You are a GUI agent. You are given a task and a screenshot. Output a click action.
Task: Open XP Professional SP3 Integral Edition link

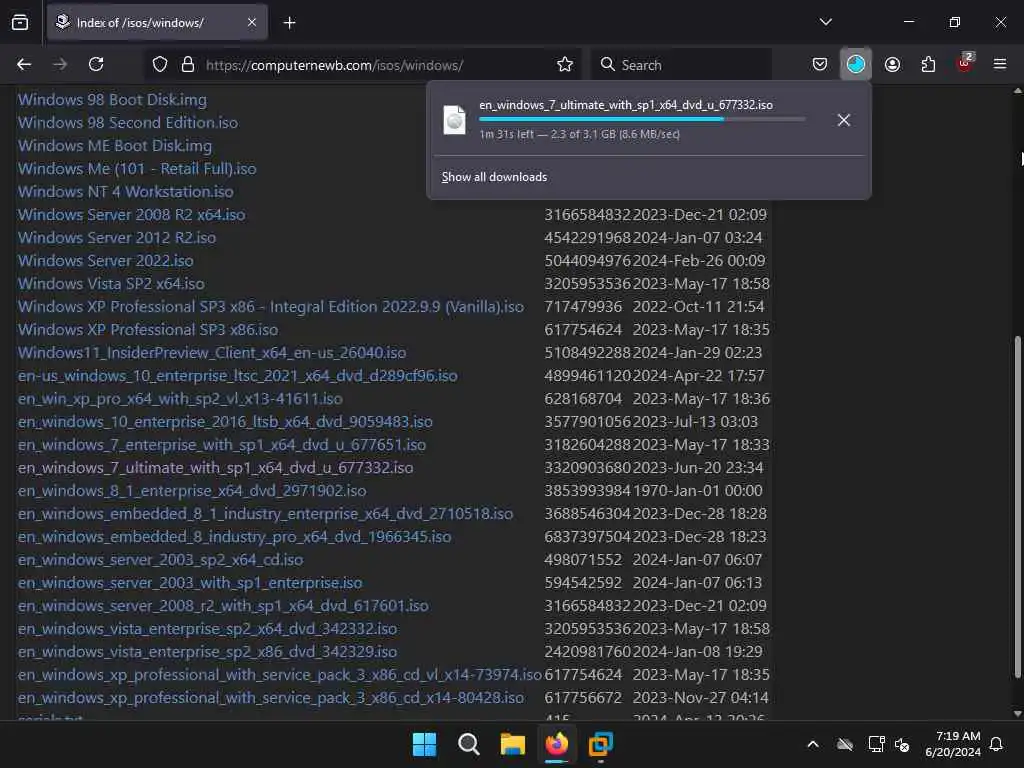tap(271, 306)
